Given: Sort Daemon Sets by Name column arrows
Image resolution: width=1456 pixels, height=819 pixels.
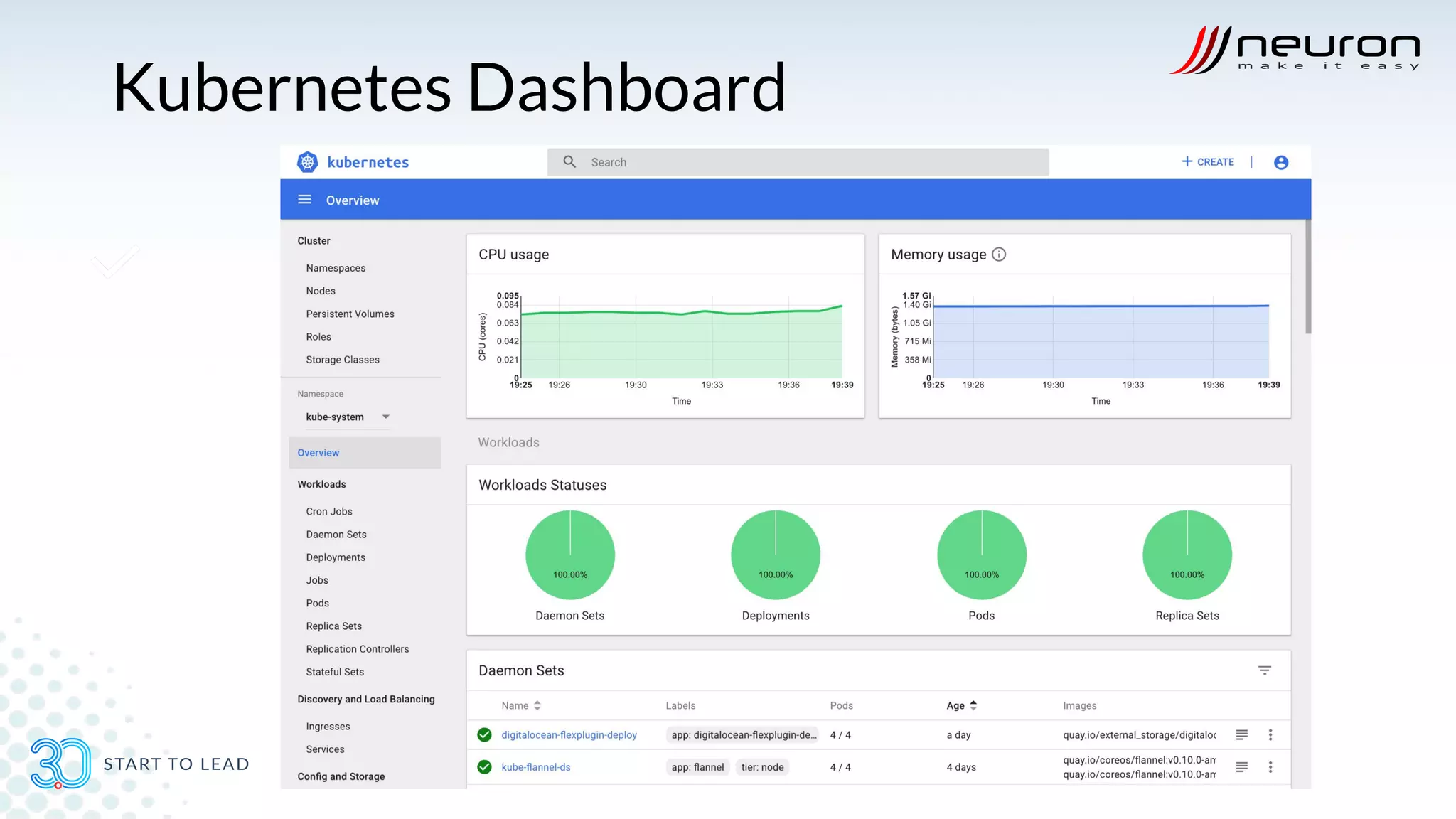Looking at the screenshot, I should click(x=537, y=706).
